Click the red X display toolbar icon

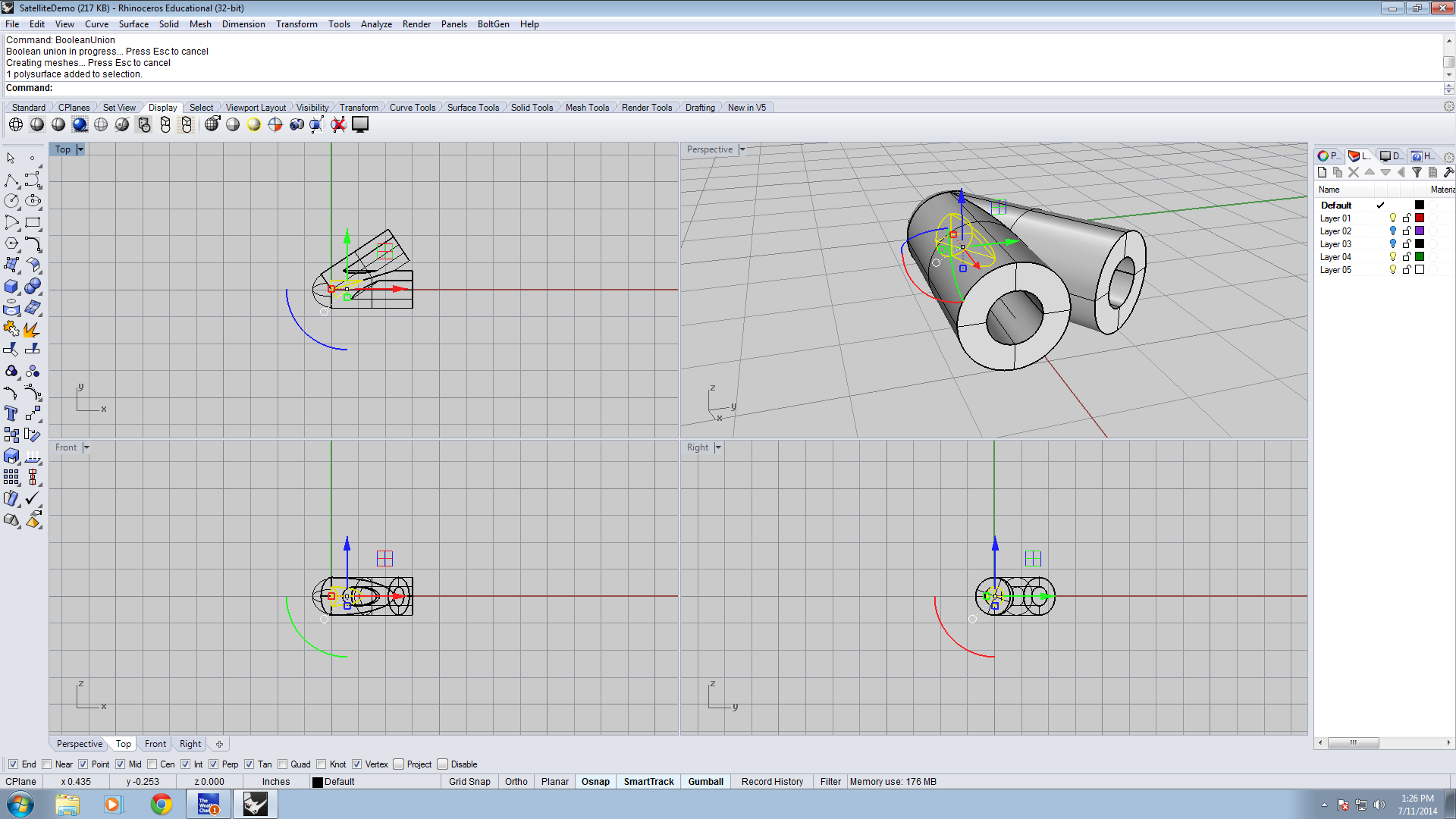338,124
